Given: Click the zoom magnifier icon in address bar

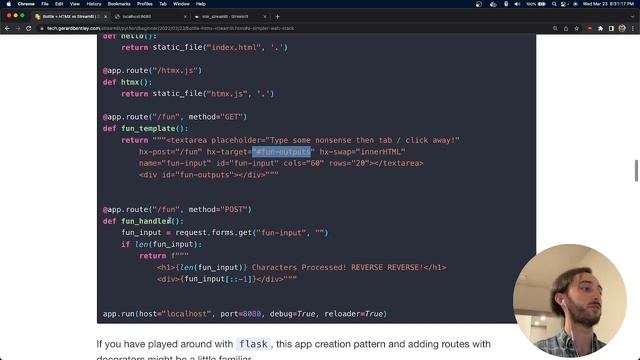Looking at the screenshot, I should (x=555, y=28).
